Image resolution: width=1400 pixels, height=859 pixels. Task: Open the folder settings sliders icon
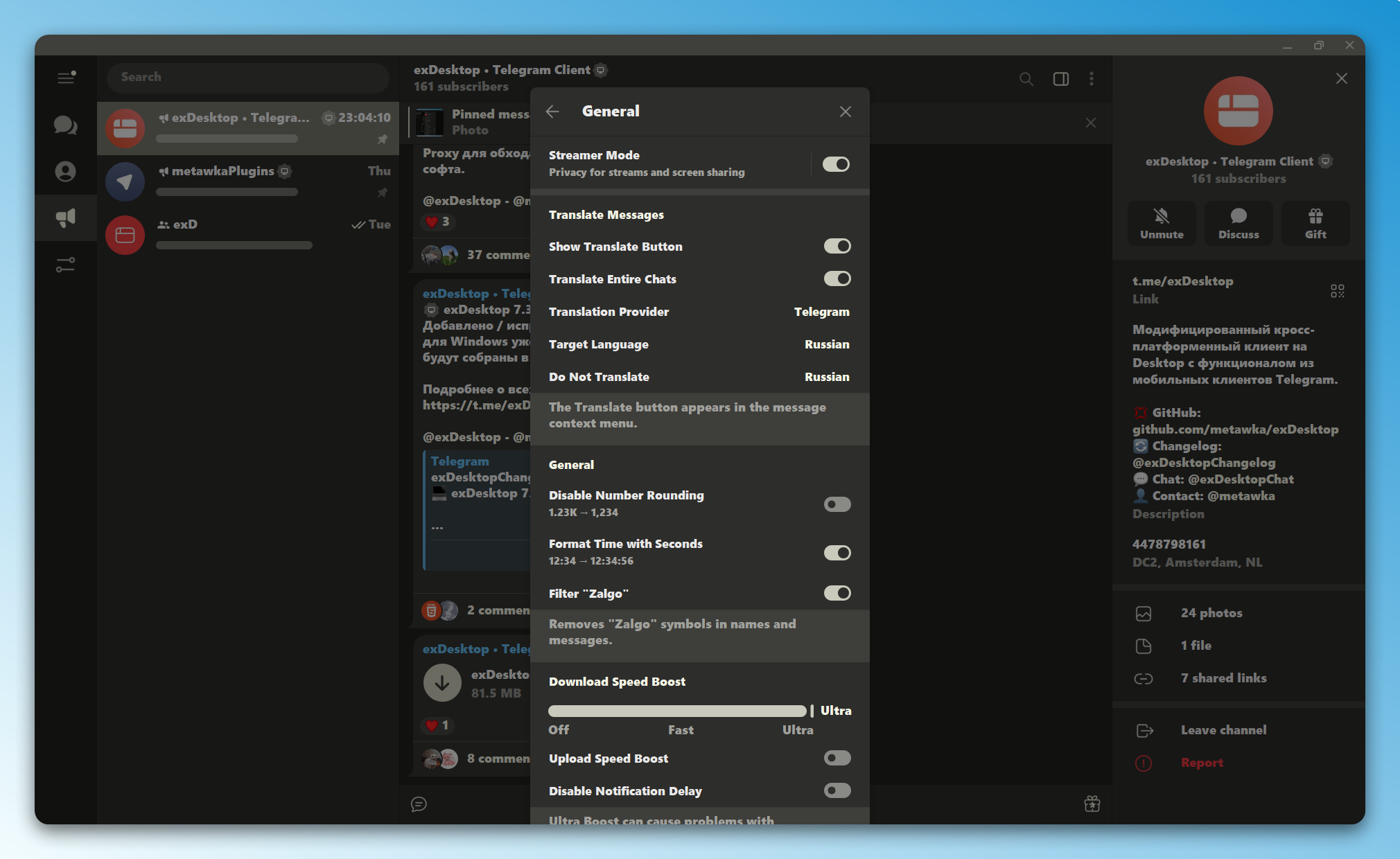66,265
